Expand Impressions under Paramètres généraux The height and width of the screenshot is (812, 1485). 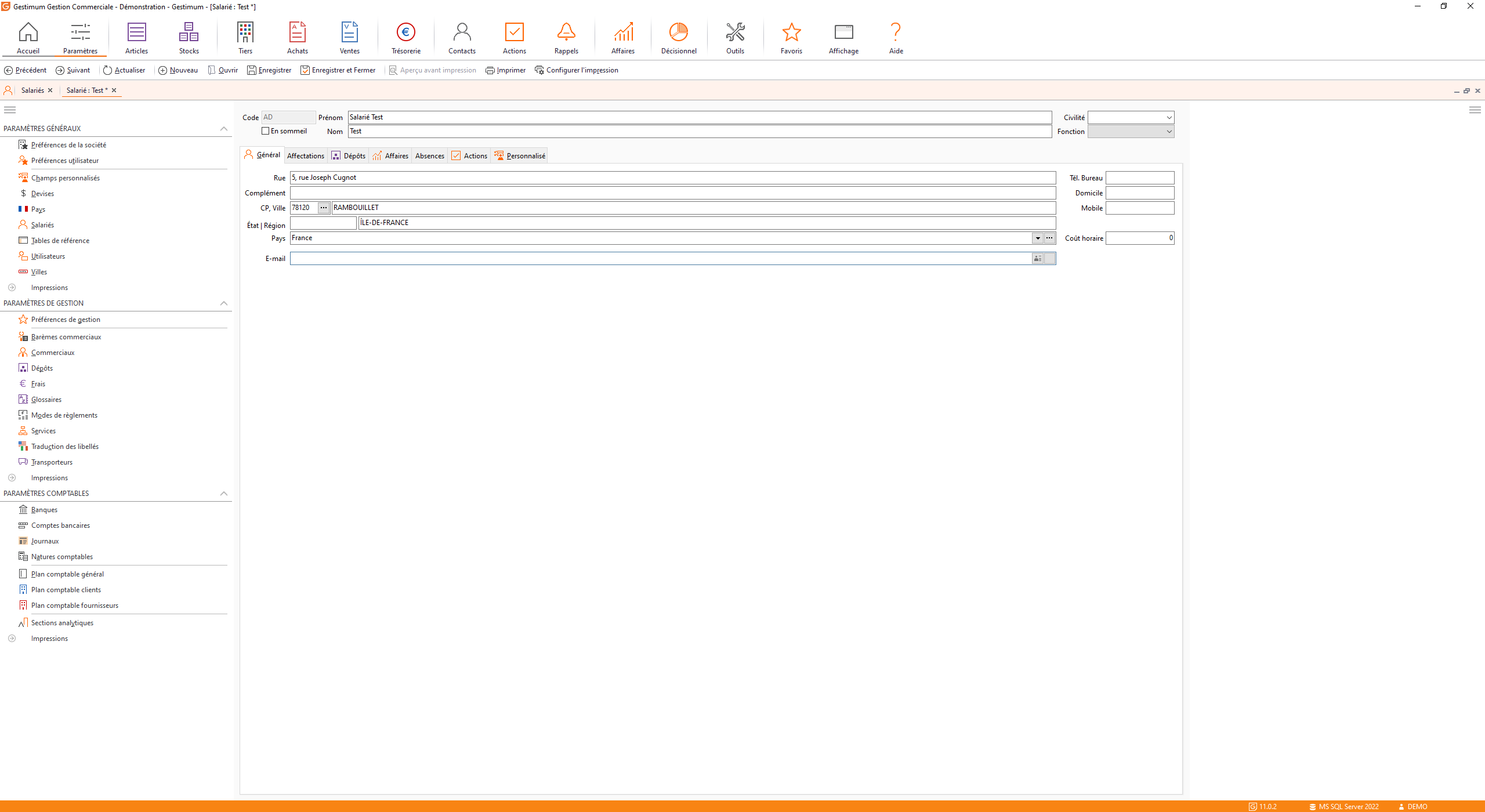(x=12, y=288)
